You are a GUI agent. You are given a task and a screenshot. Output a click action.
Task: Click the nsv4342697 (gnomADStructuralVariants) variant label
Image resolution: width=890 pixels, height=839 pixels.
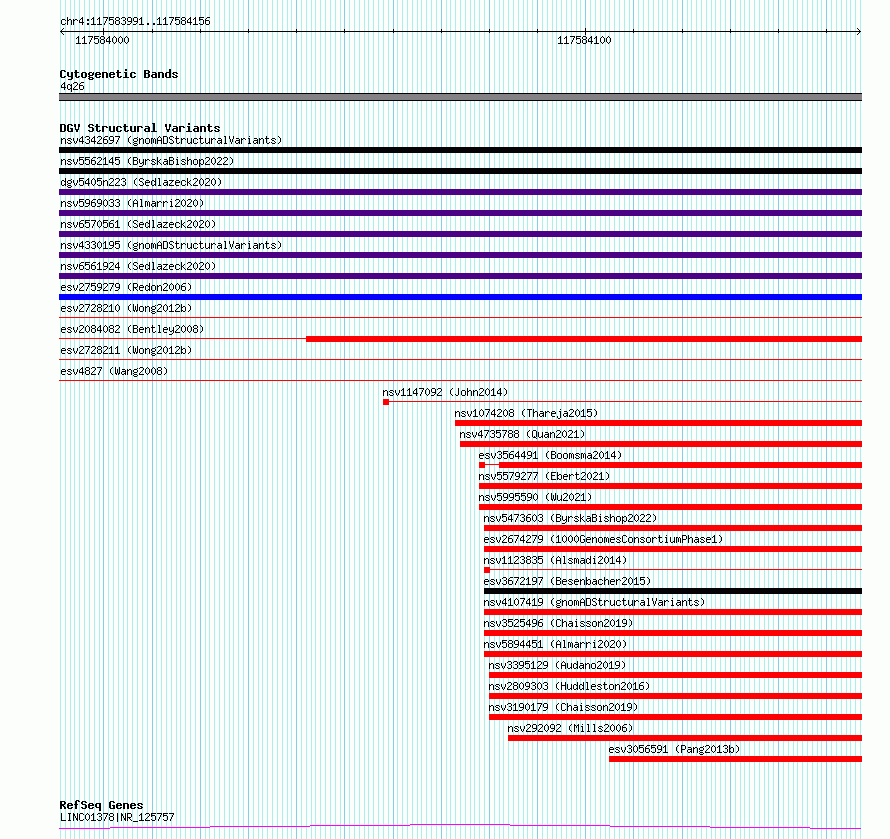171,140
